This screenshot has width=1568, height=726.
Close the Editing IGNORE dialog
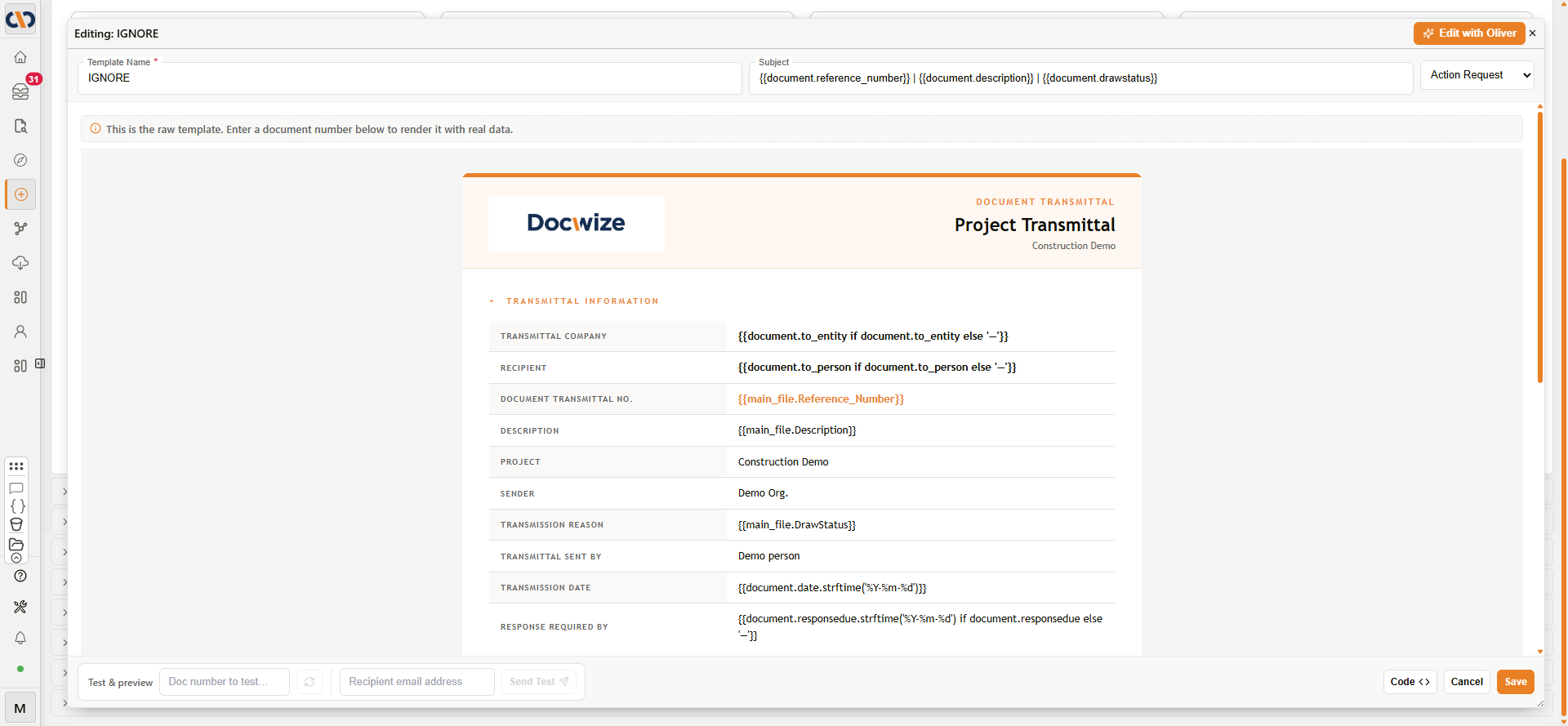coord(1533,33)
